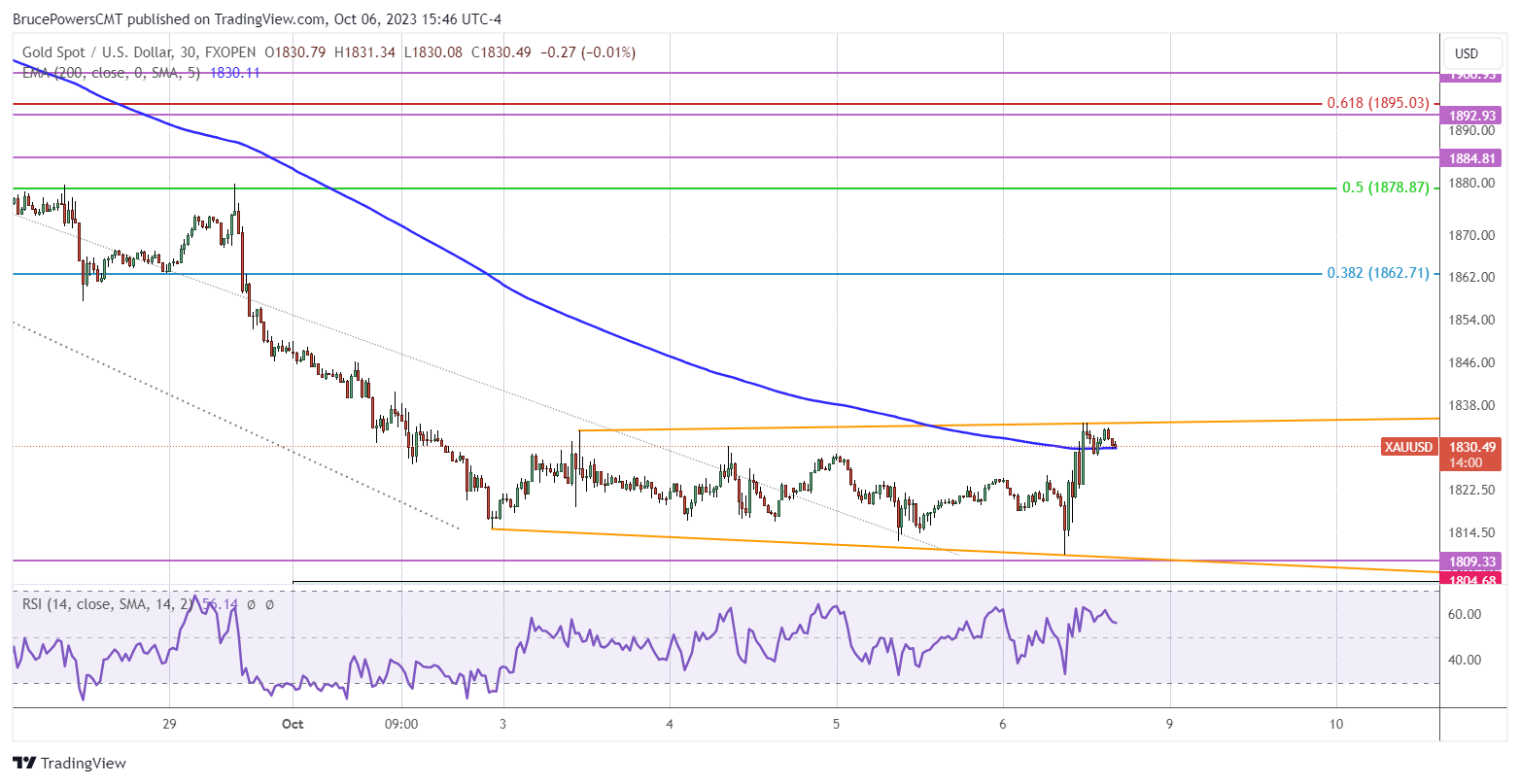Click the 1846.00 price axis tick
1520x784 pixels.
[x=1471, y=362]
